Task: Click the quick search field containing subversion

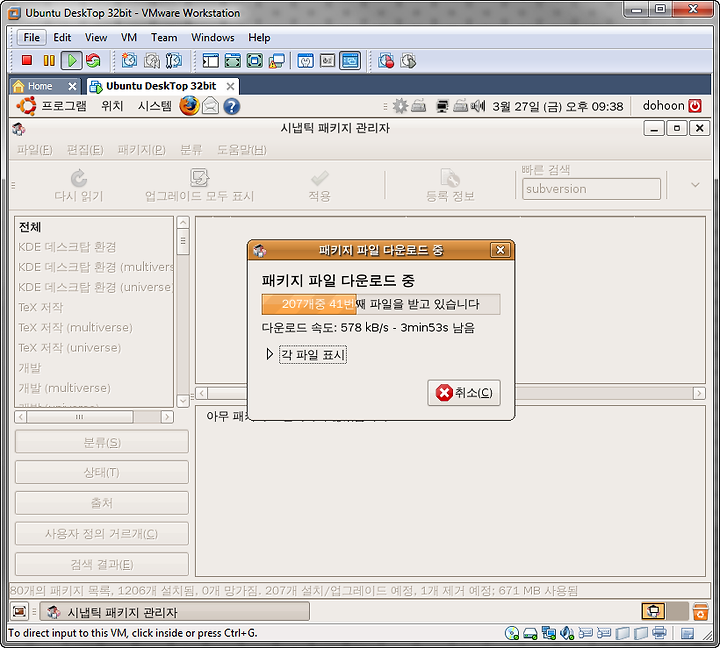Action: click(591, 189)
